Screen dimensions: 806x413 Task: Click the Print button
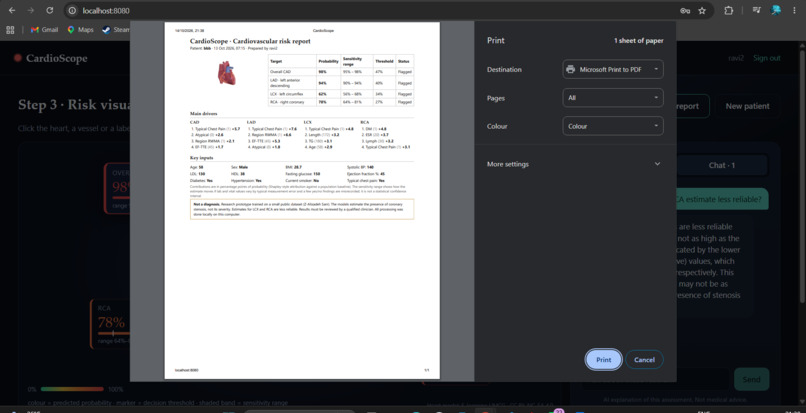pos(603,360)
